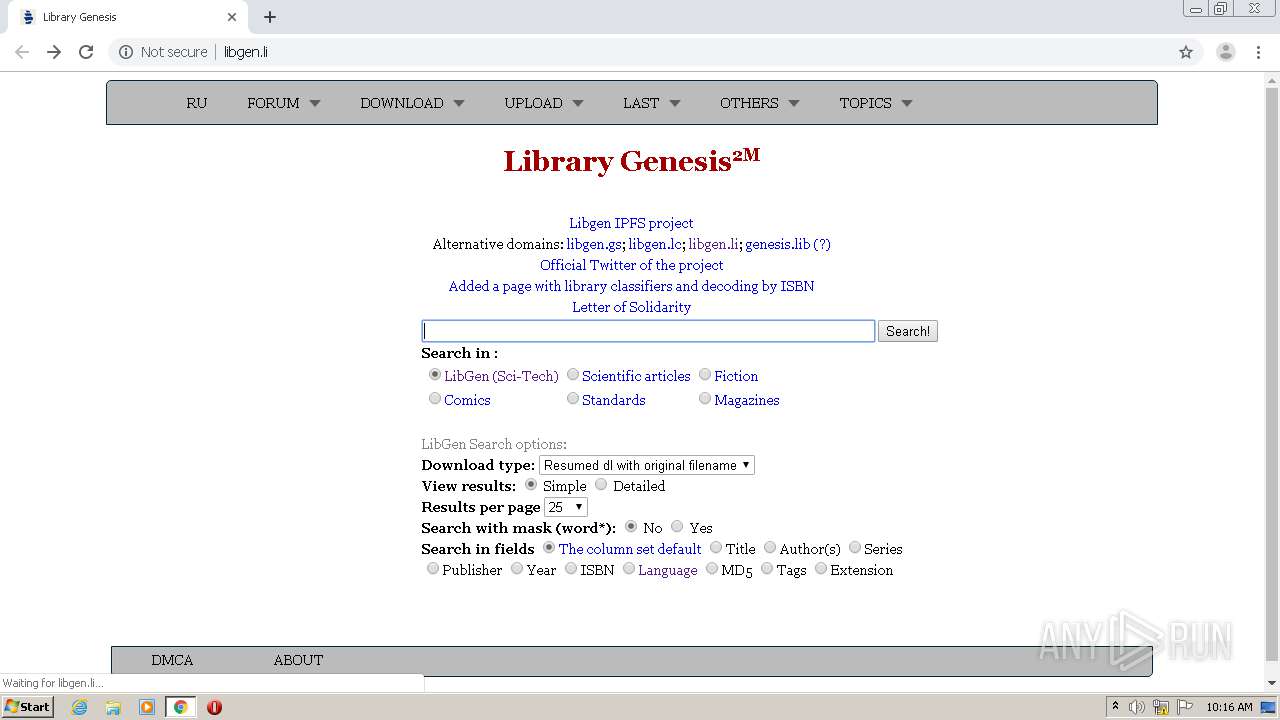Select the LibGen (Sci-Tech) radio button

tap(435, 375)
